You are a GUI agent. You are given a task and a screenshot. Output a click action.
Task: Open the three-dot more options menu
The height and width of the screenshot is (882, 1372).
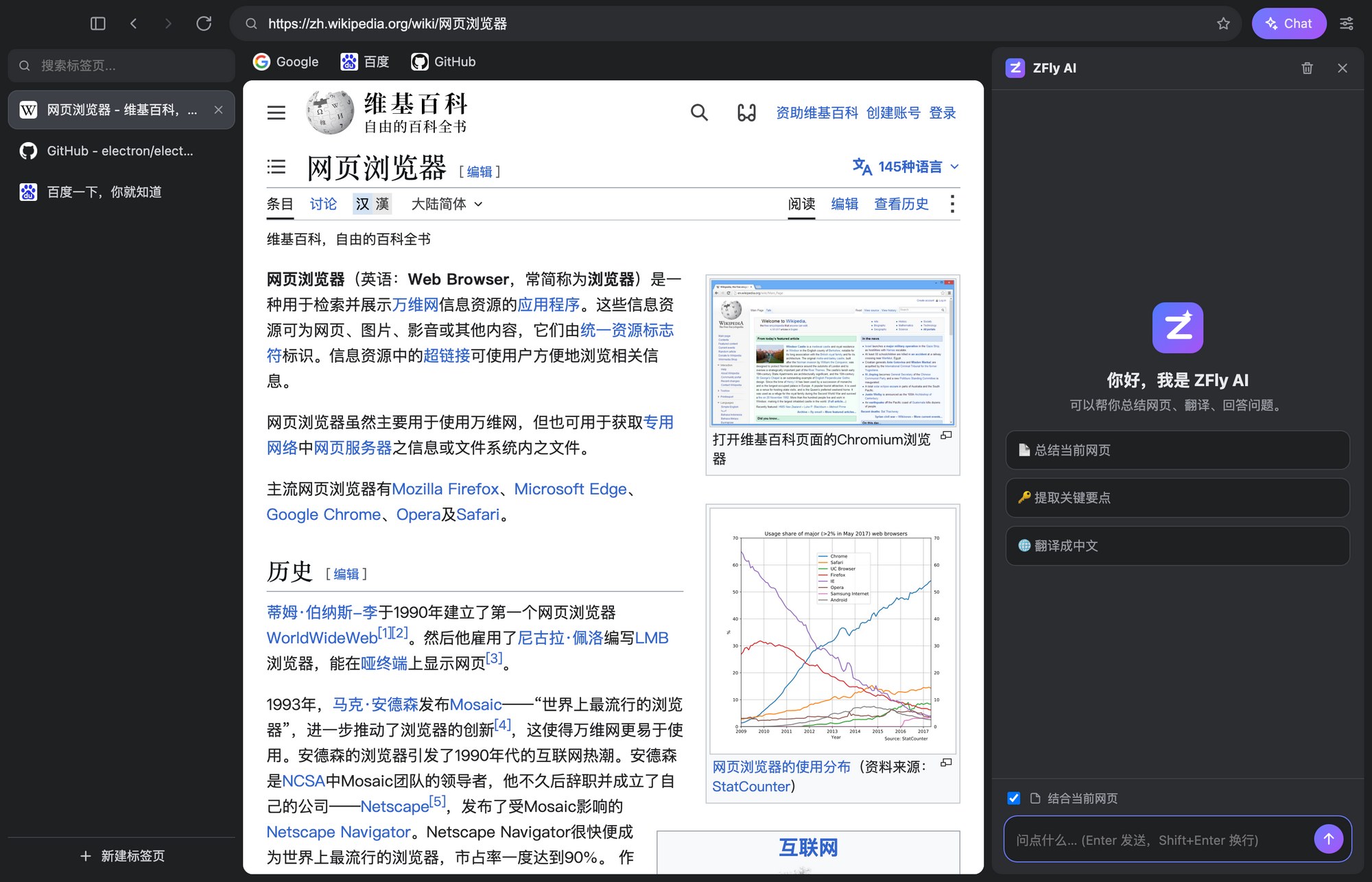(952, 204)
